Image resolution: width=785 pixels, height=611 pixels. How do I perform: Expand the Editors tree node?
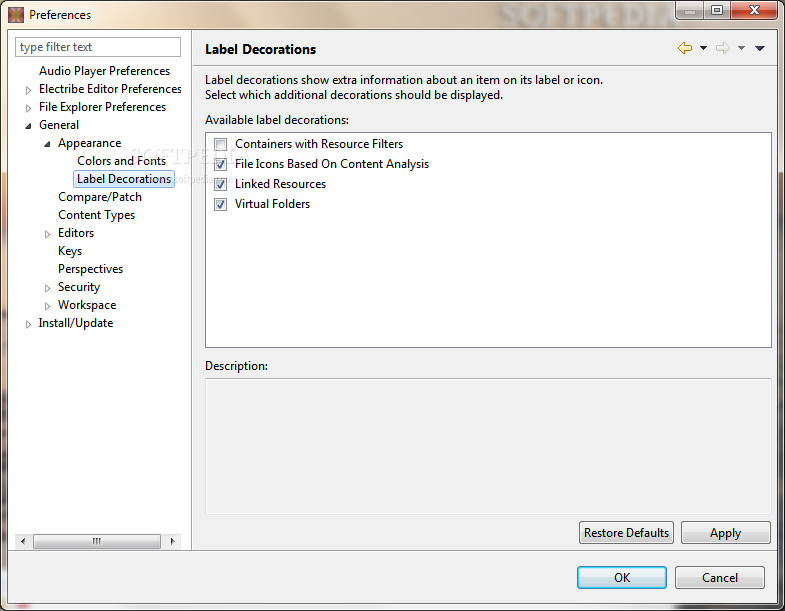[48, 234]
